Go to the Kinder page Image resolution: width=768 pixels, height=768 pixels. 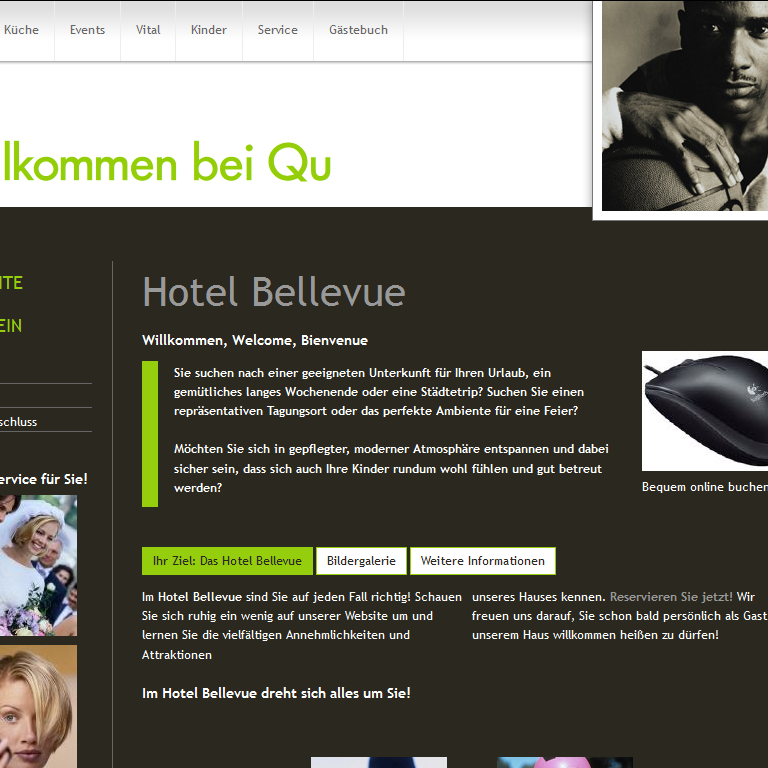coord(209,30)
